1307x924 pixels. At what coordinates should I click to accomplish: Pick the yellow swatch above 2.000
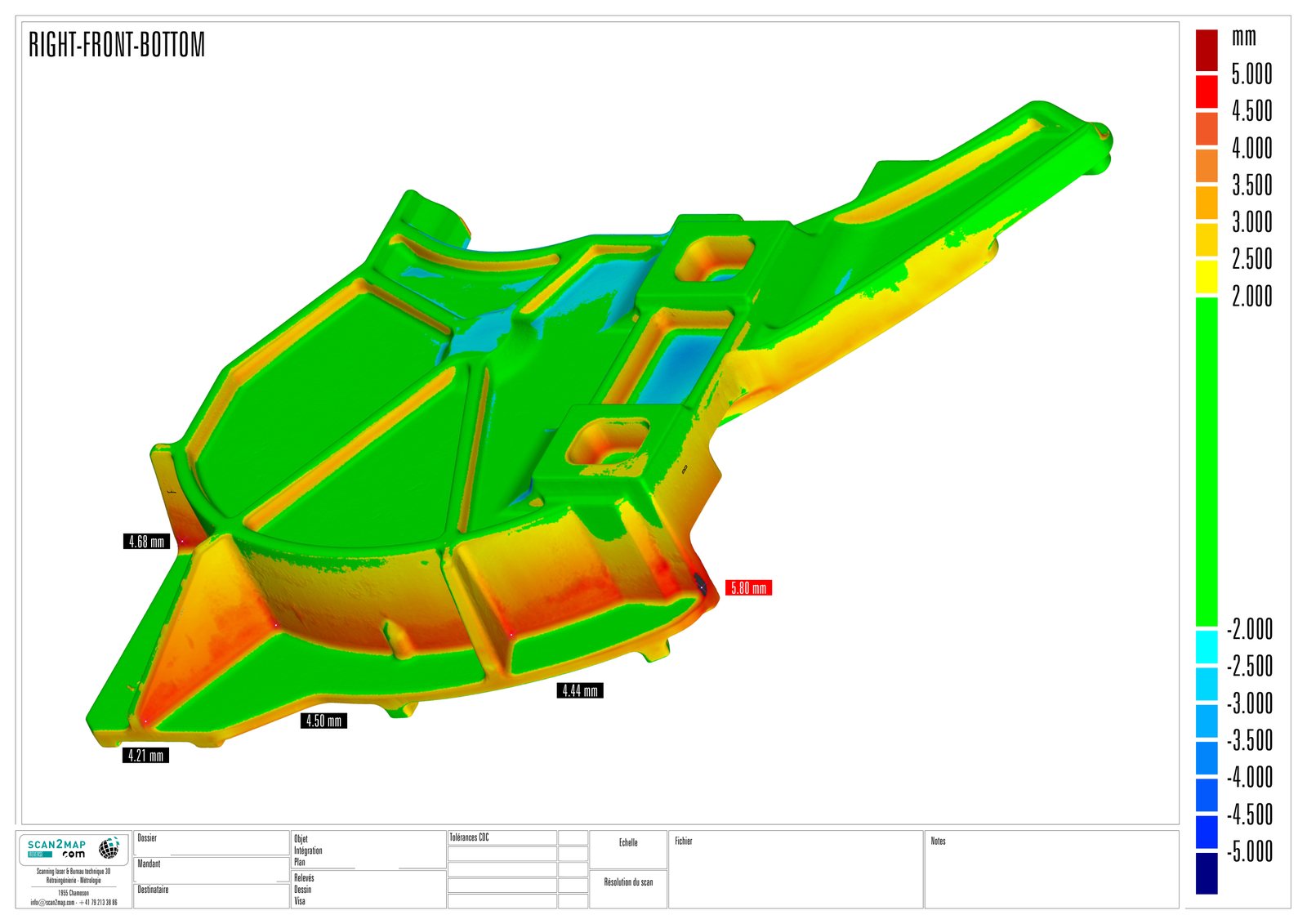(1207, 277)
